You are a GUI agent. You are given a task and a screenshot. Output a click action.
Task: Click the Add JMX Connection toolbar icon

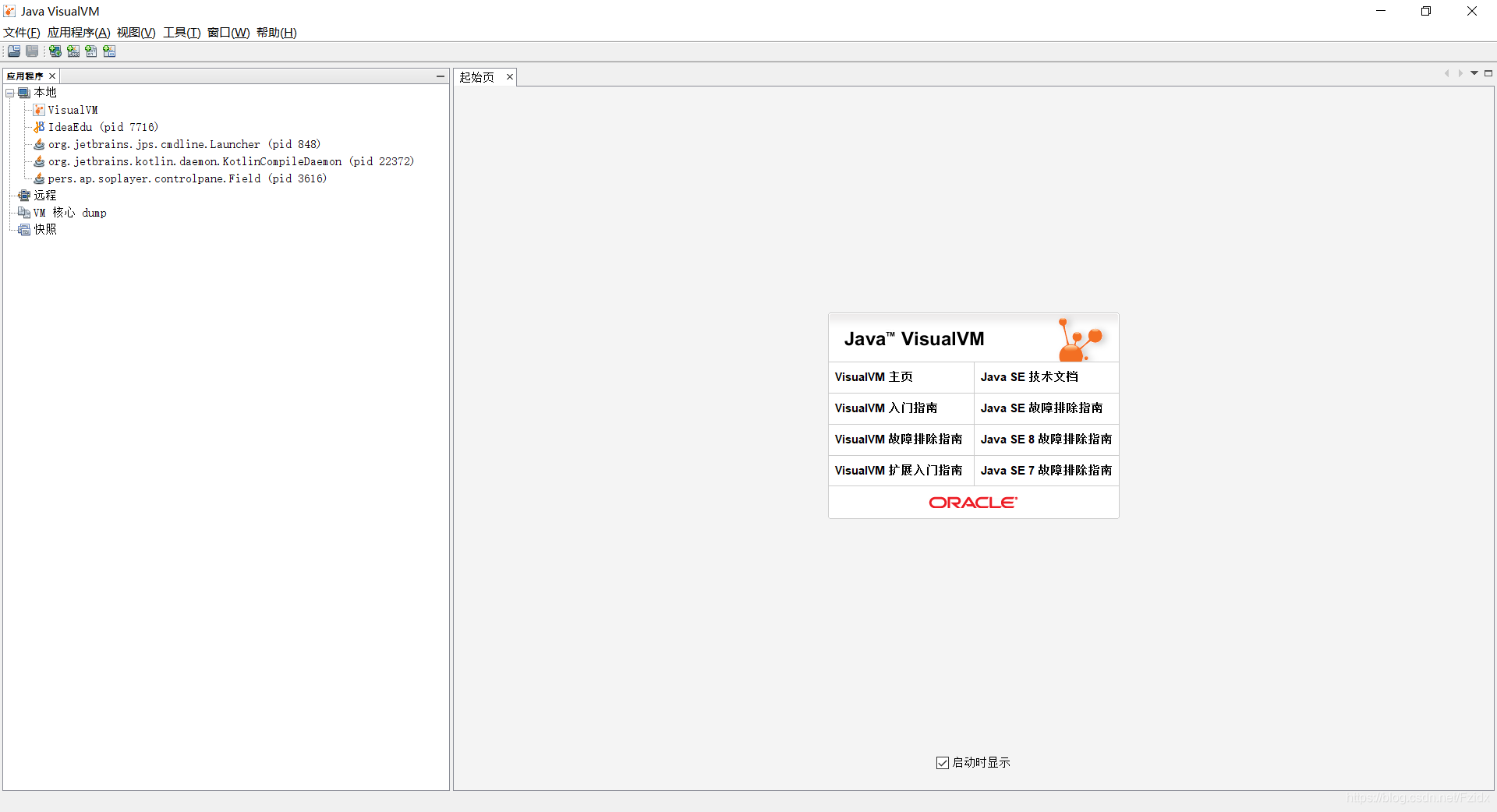tap(73, 51)
